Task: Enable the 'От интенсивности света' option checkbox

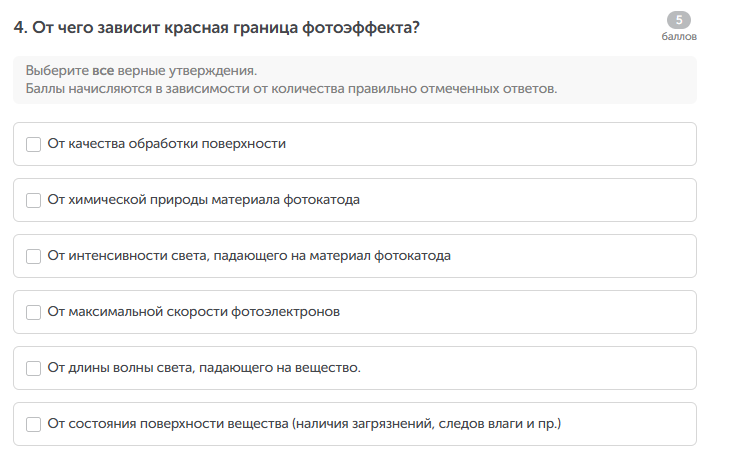Action: pos(34,256)
